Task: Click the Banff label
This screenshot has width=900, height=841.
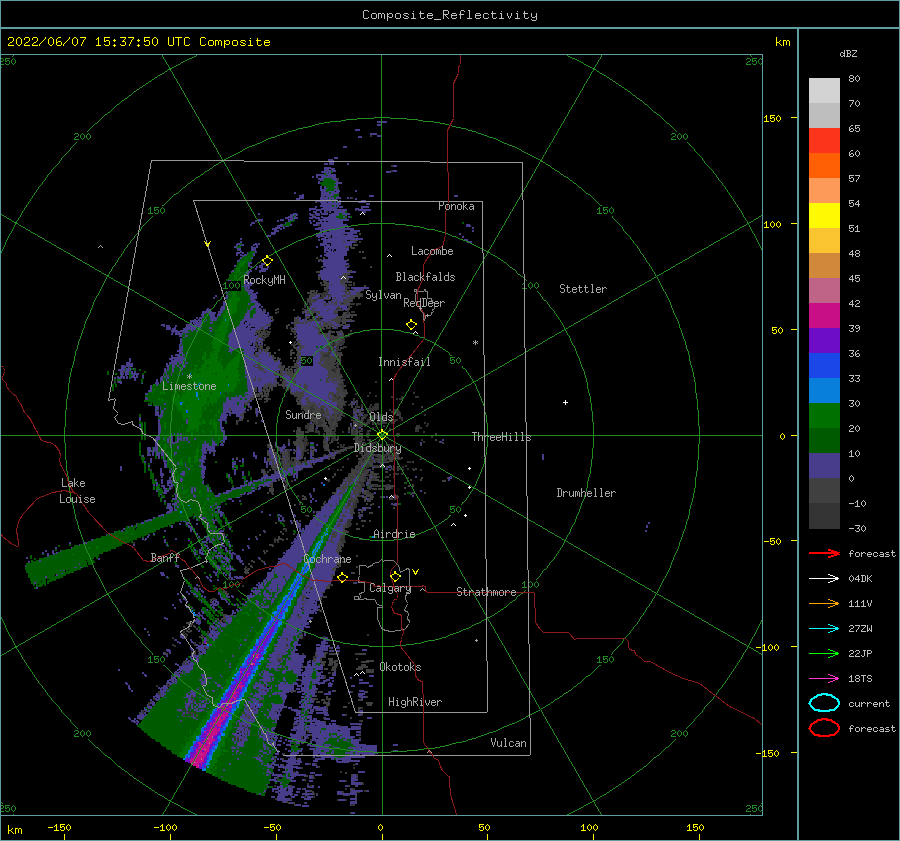Action: point(165,557)
